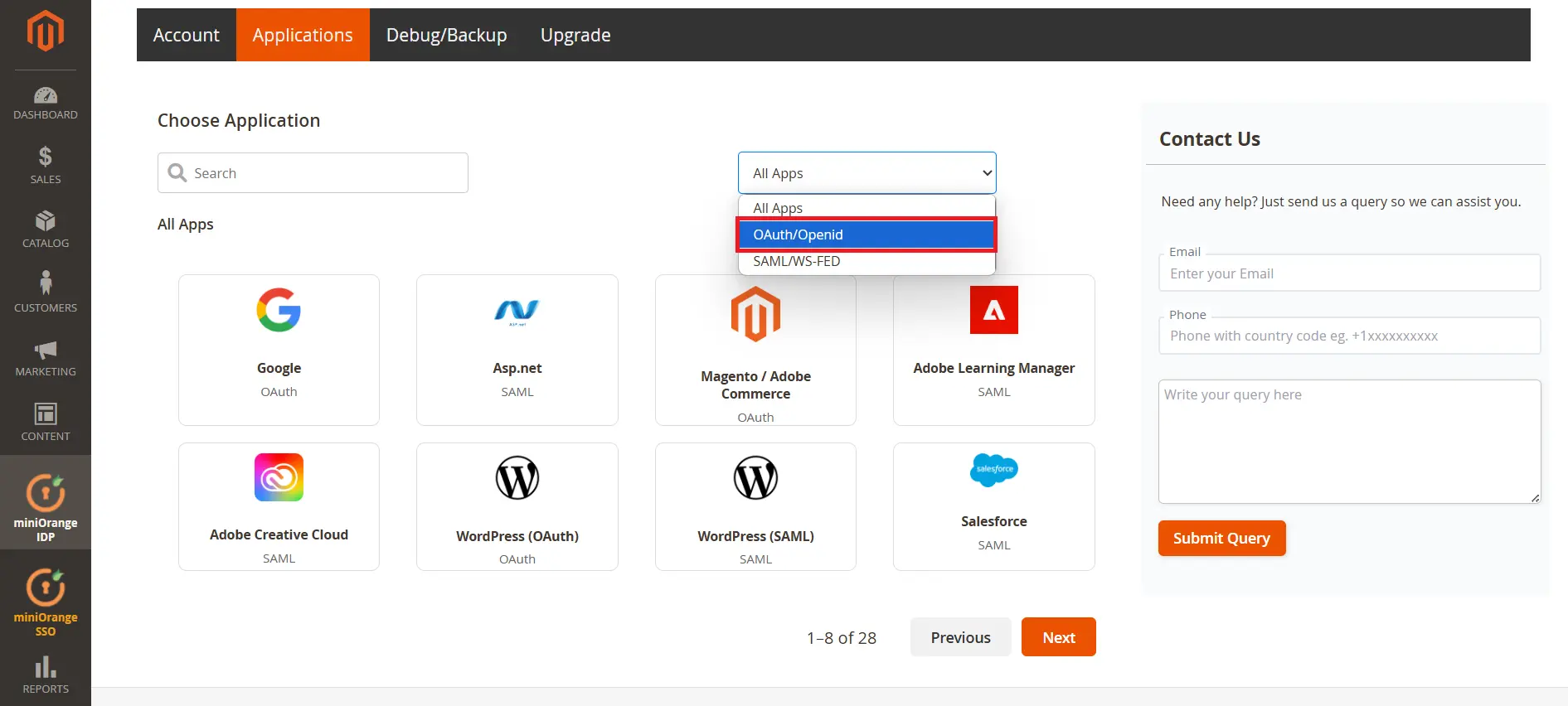The height and width of the screenshot is (706, 1568).
Task: Click the Adobe Creative Cloud title
Action: pyautogui.click(x=279, y=534)
